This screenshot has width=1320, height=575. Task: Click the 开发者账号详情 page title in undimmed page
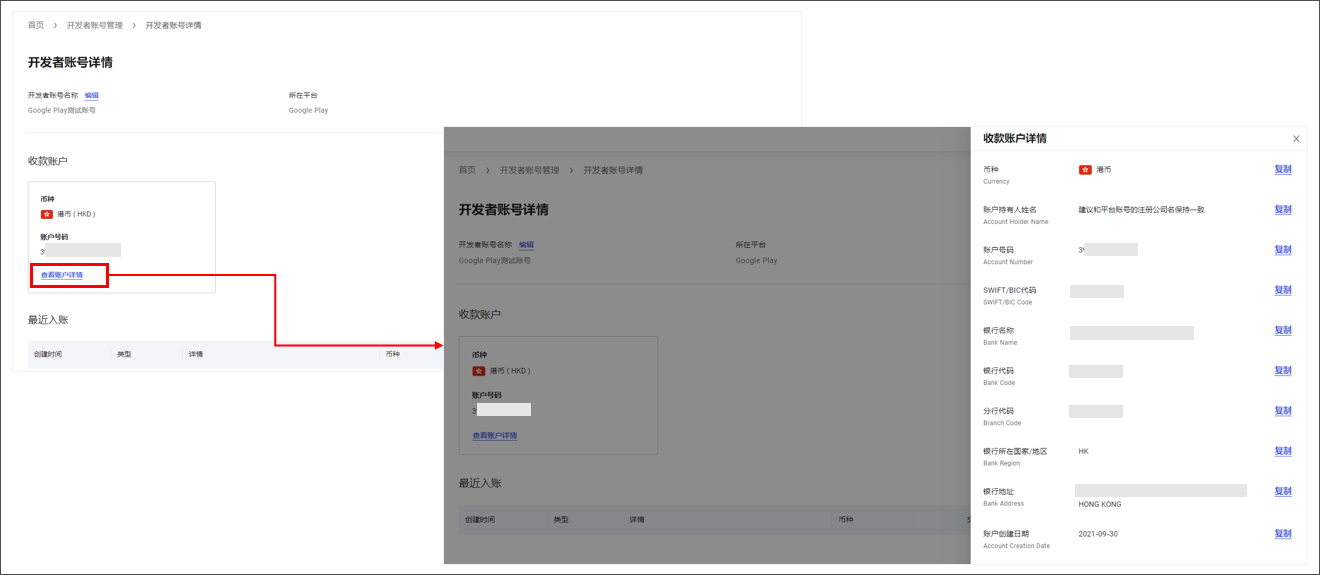click(70, 62)
